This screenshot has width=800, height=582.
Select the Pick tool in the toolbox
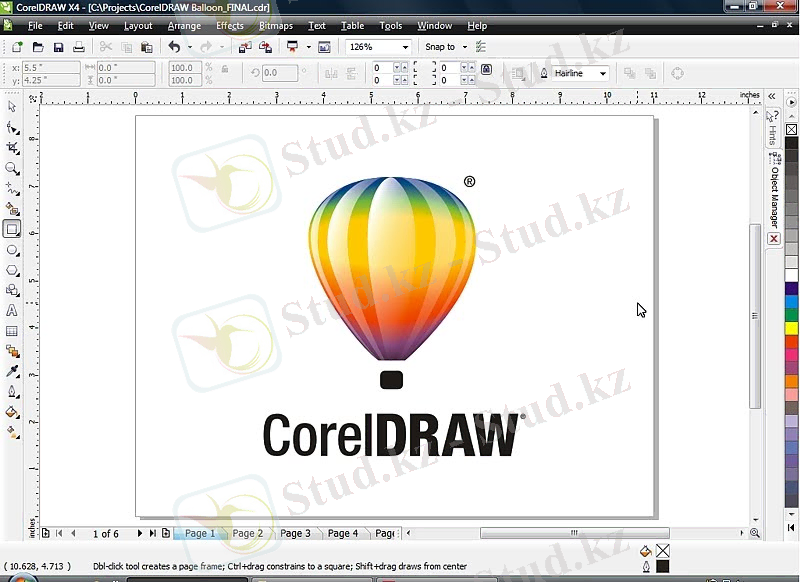12,106
